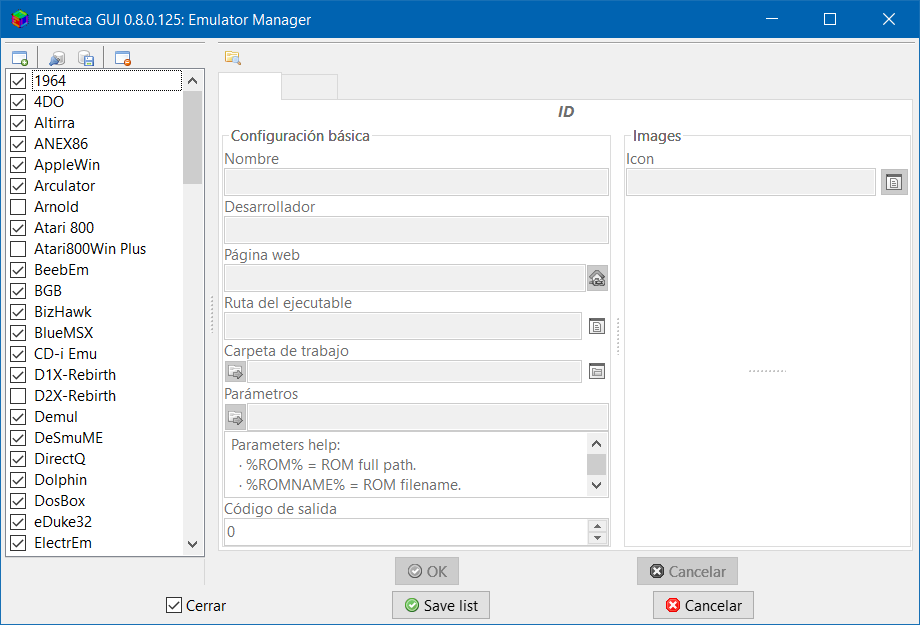Click emulator list scrollbar down arrow
The height and width of the screenshot is (625, 920).
pyautogui.click(x=192, y=544)
